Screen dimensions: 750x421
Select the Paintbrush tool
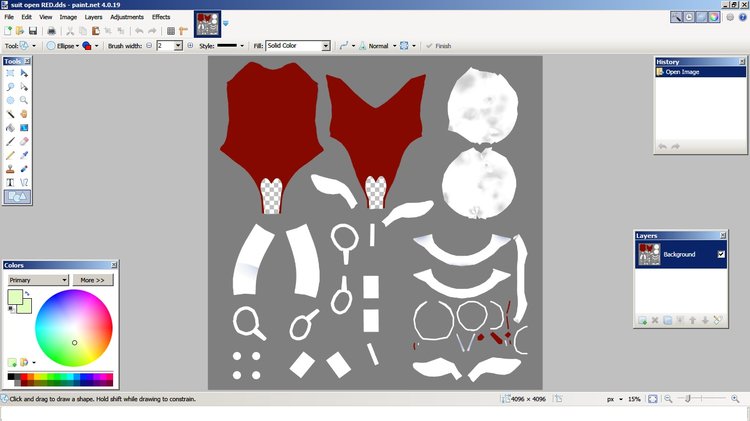[10, 142]
